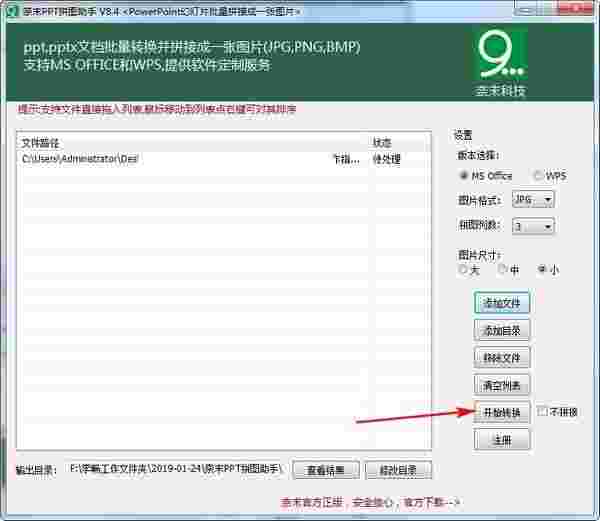This screenshot has height=521, width=600.
Task: Click the green 9 company logo
Action: click(x=501, y=54)
